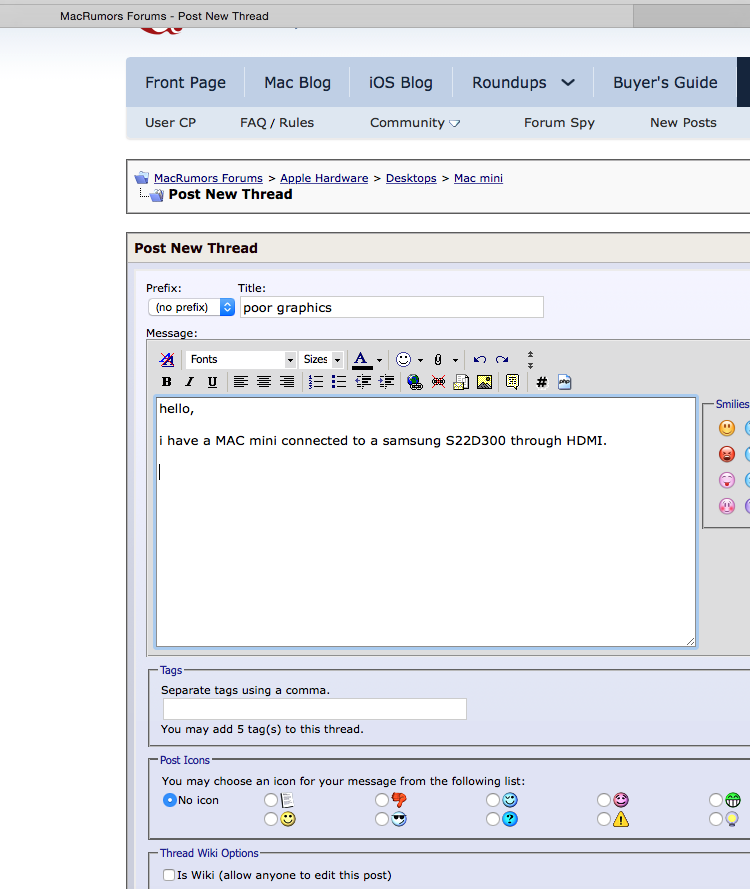The width and height of the screenshot is (750, 889).
Task: View New Posts
Action: point(683,122)
